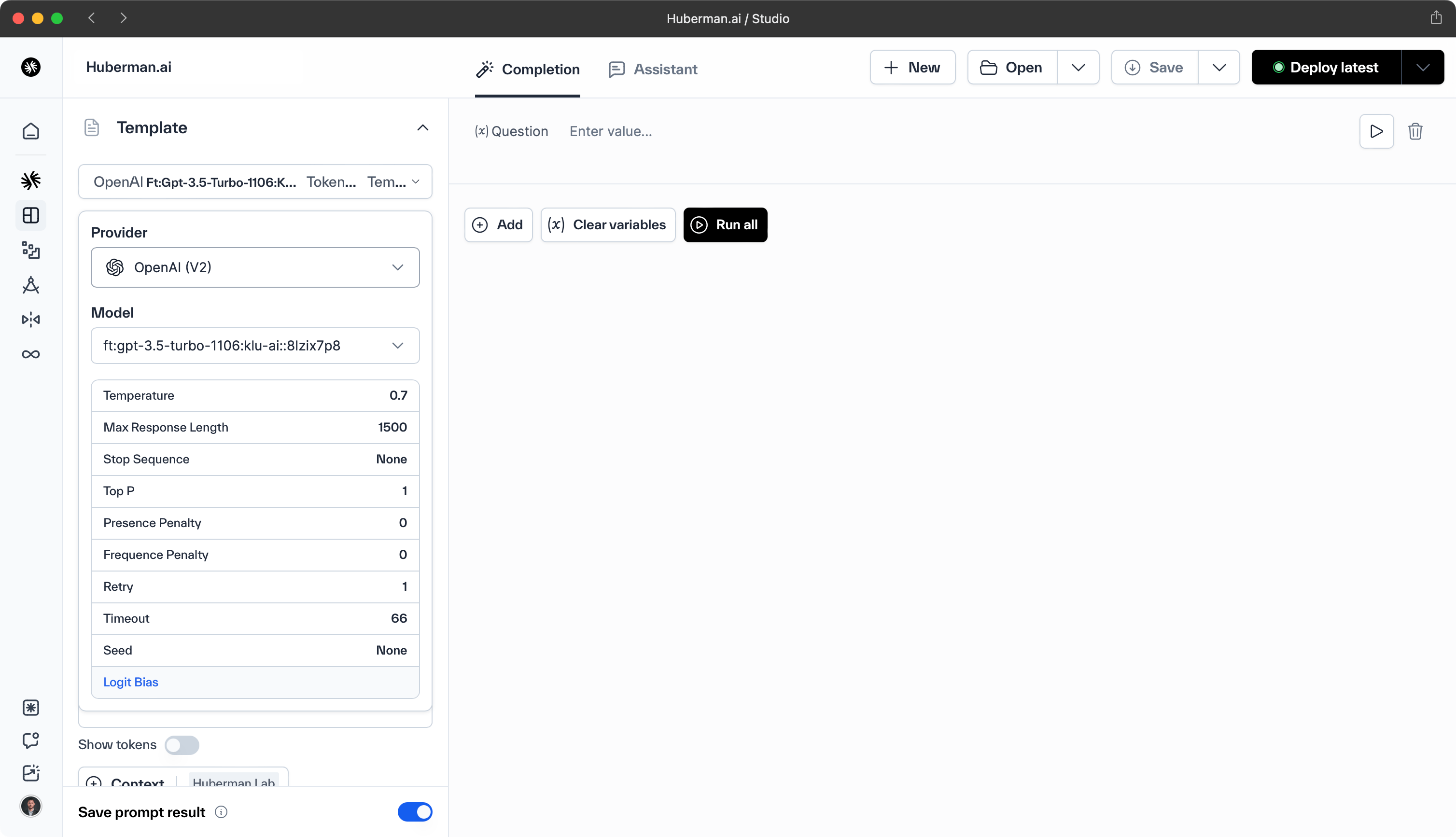Open the infinity icon in sidebar
This screenshot has height=837, width=1456.
pyautogui.click(x=31, y=354)
